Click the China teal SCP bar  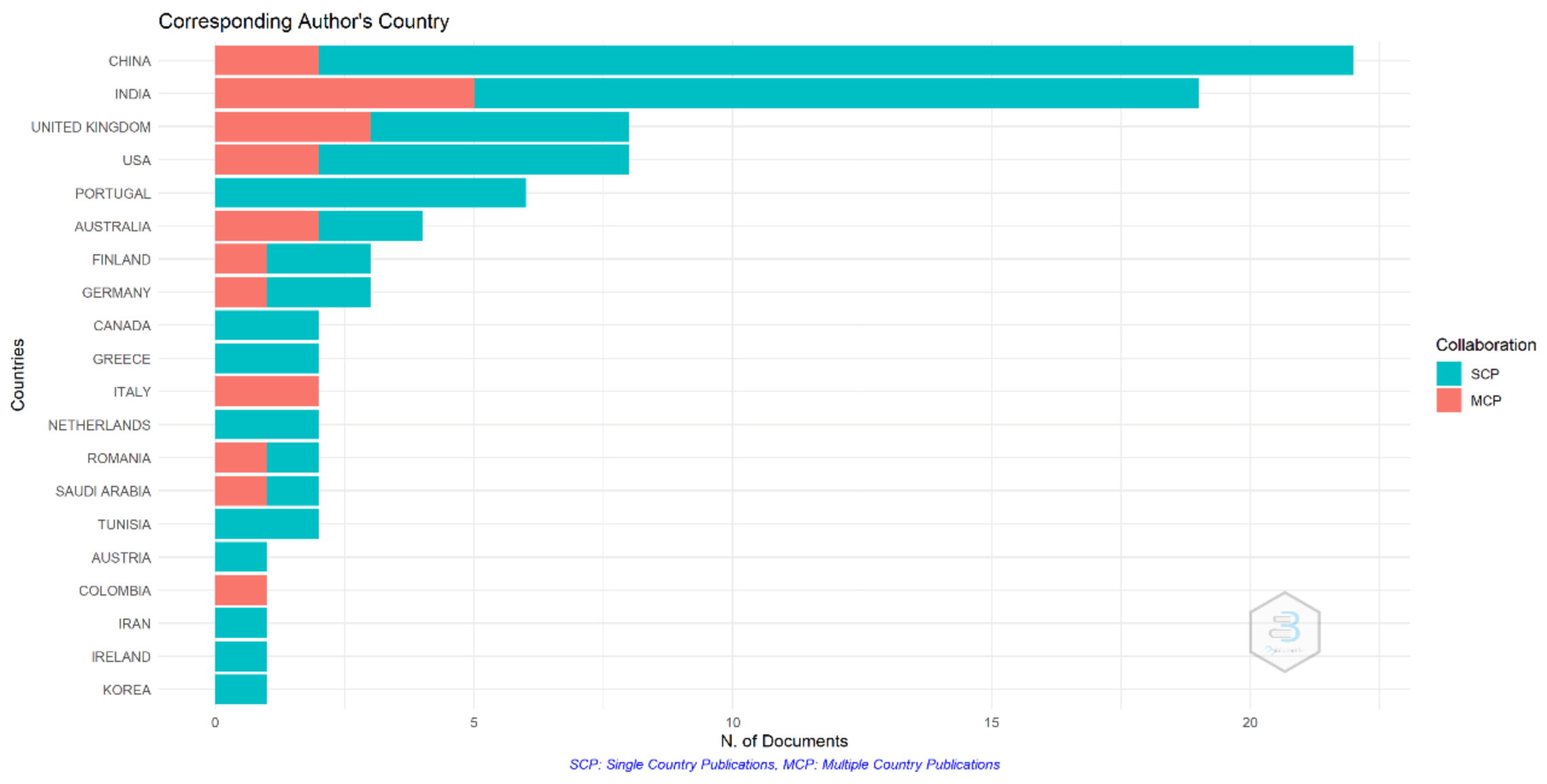tap(835, 60)
